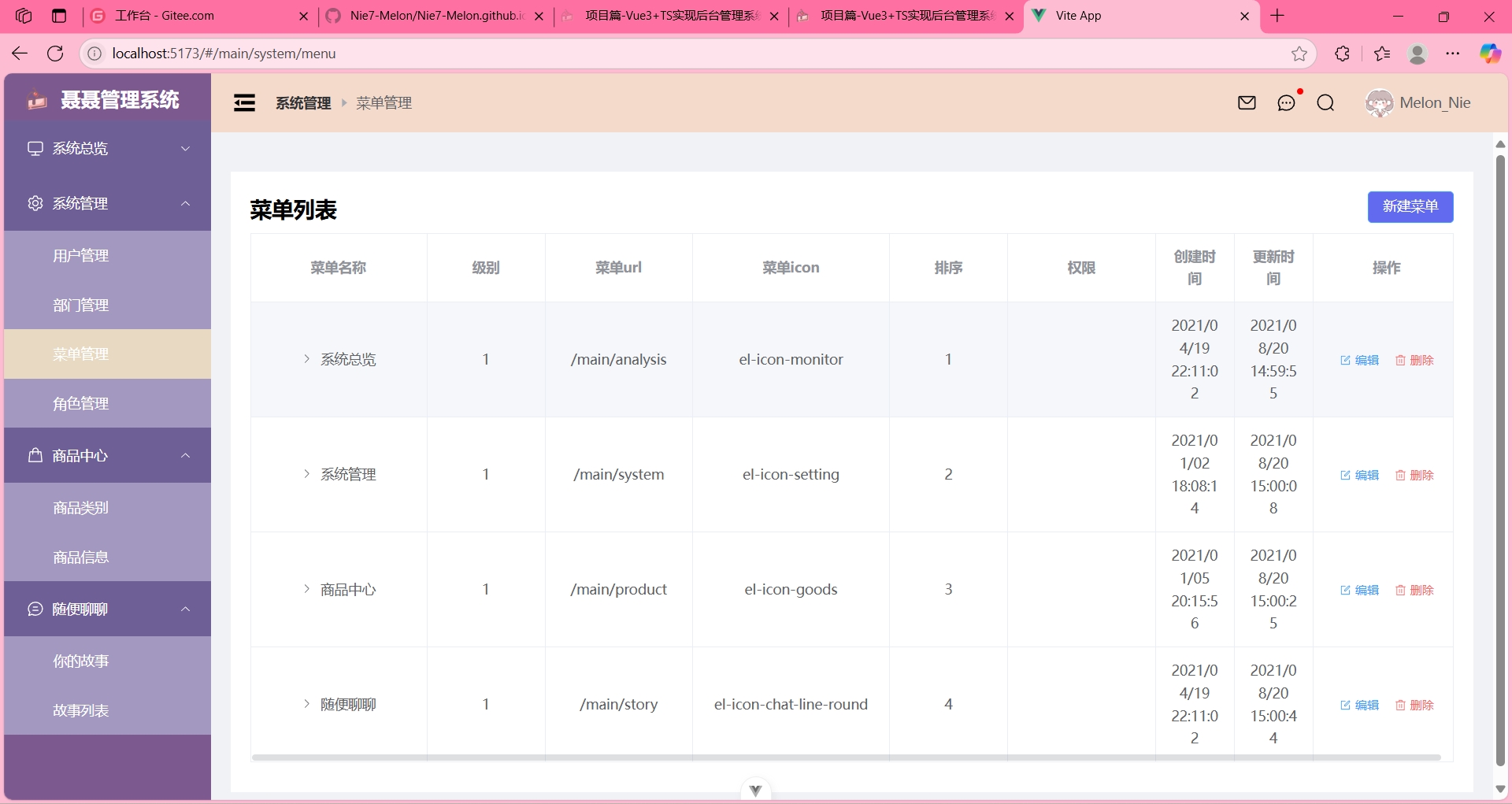Open browser settings and more ellipsis menu
This screenshot has width=1512, height=804.
(x=1453, y=54)
